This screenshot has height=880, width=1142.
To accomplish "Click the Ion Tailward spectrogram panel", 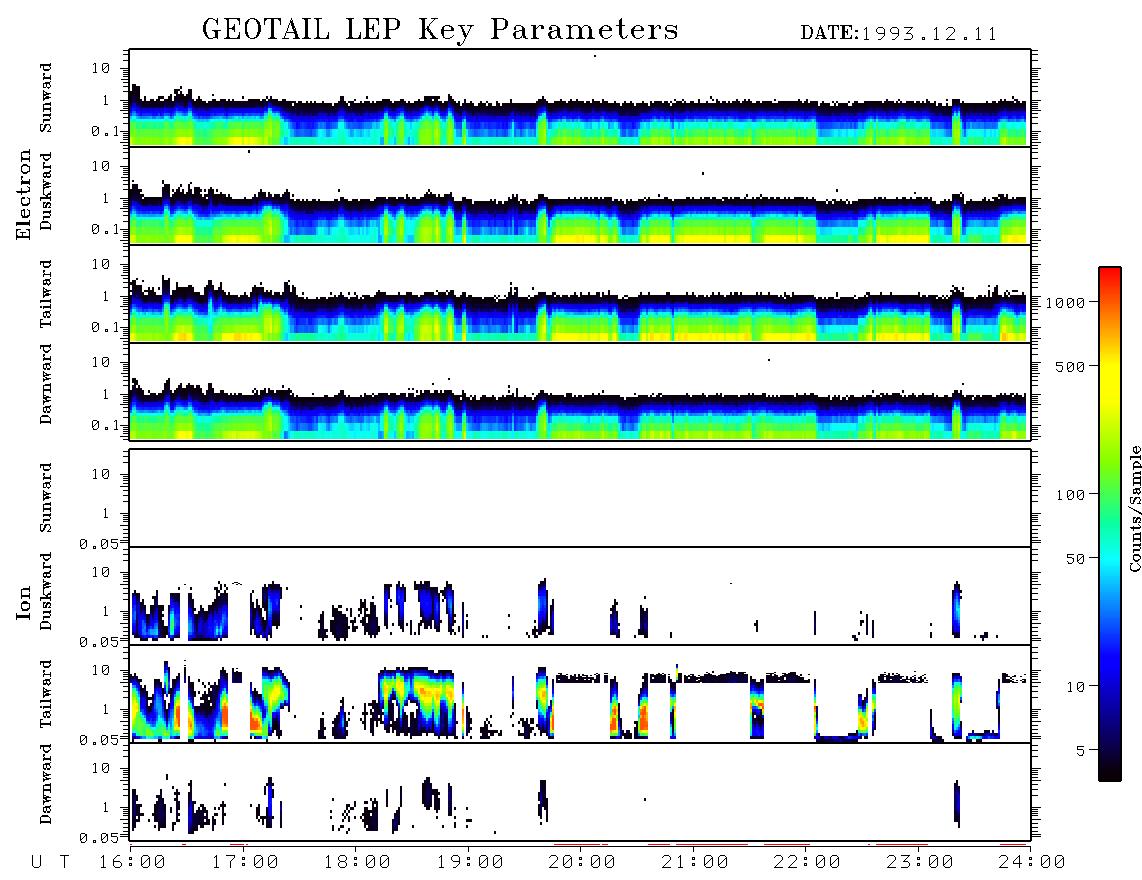I will pyautogui.click(x=580, y=694).
